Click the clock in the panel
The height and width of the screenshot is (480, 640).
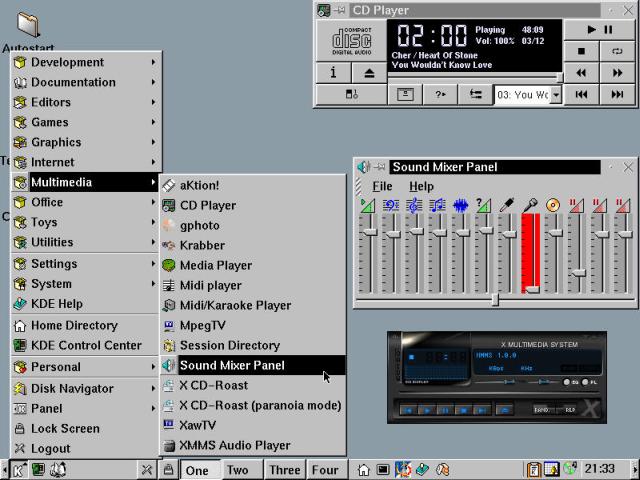click(x=600, y=468)
